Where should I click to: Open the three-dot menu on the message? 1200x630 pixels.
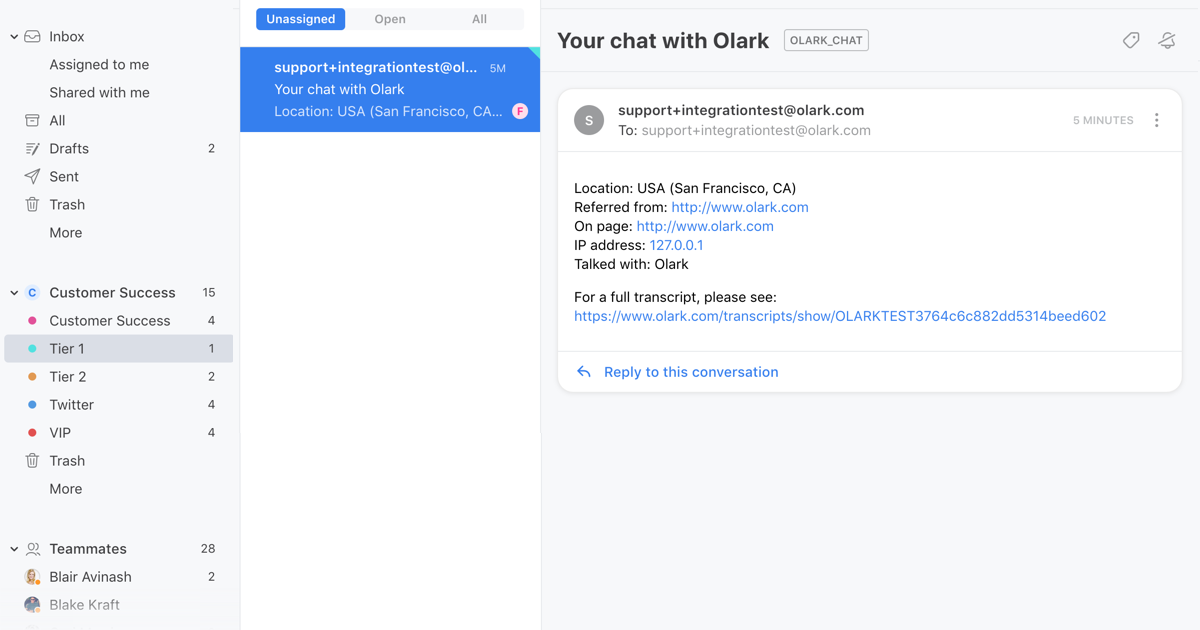[x=1157, y=120]
